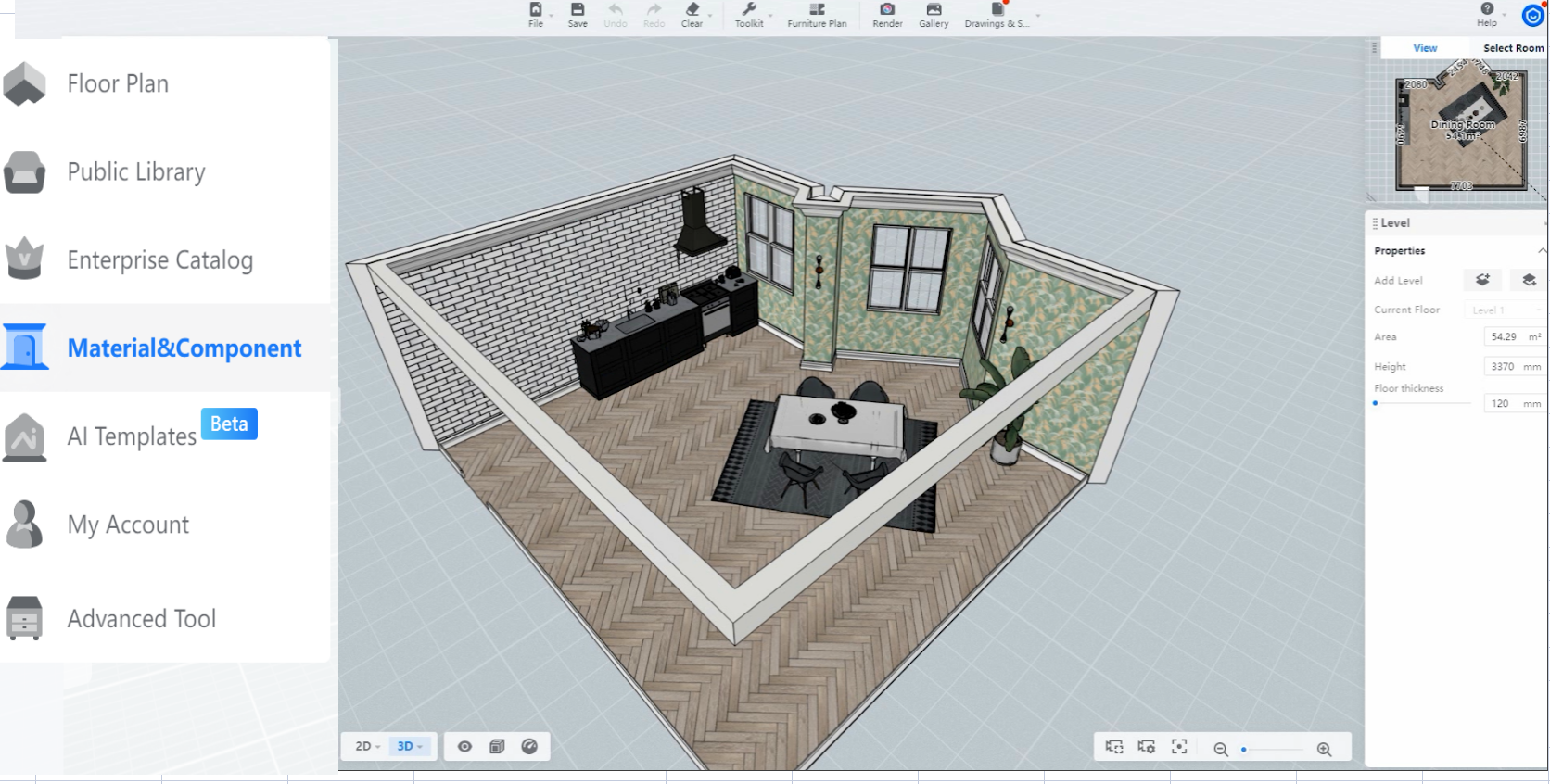Open the Gallery

pos(933,14)
